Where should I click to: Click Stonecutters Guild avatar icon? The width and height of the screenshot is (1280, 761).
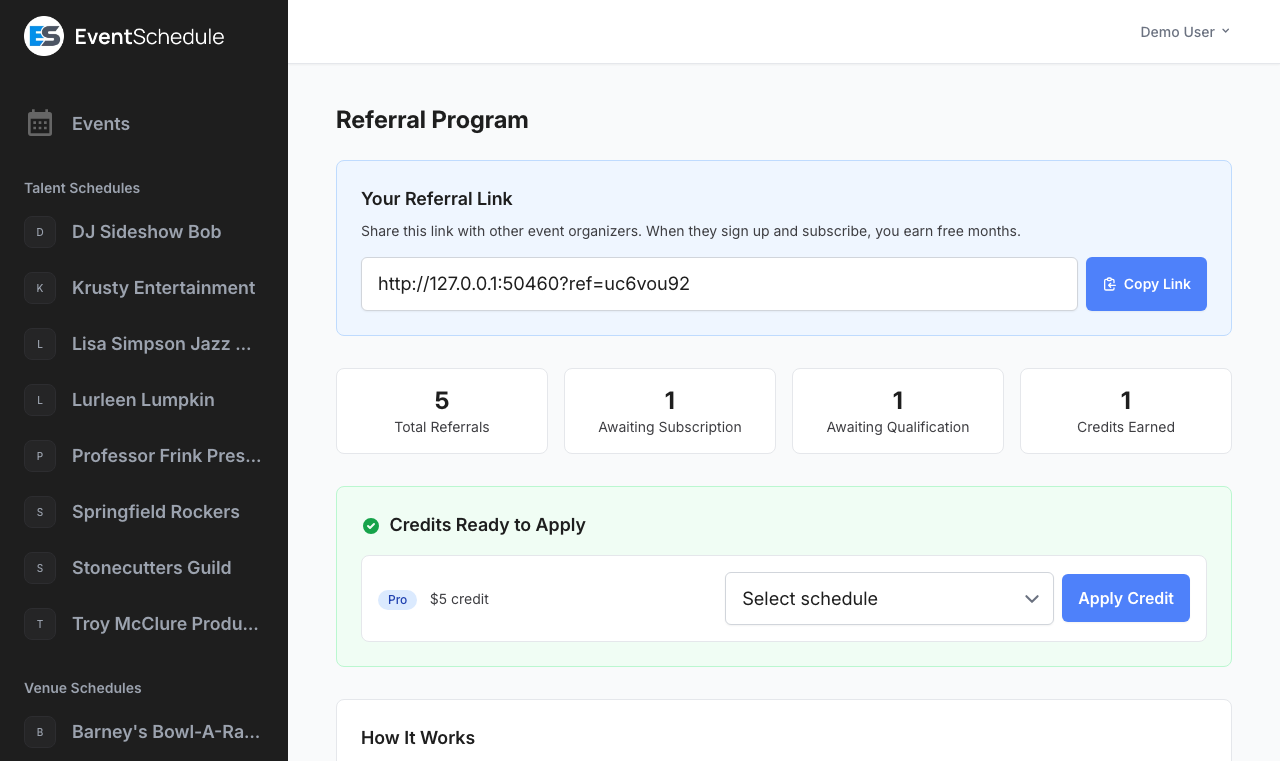(x=39, y=568)
